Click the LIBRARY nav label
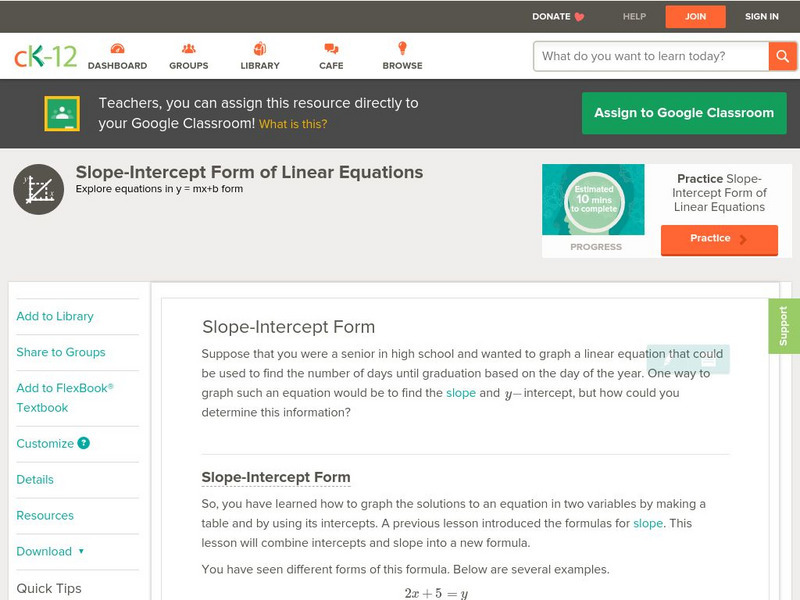 pos(260,66)
